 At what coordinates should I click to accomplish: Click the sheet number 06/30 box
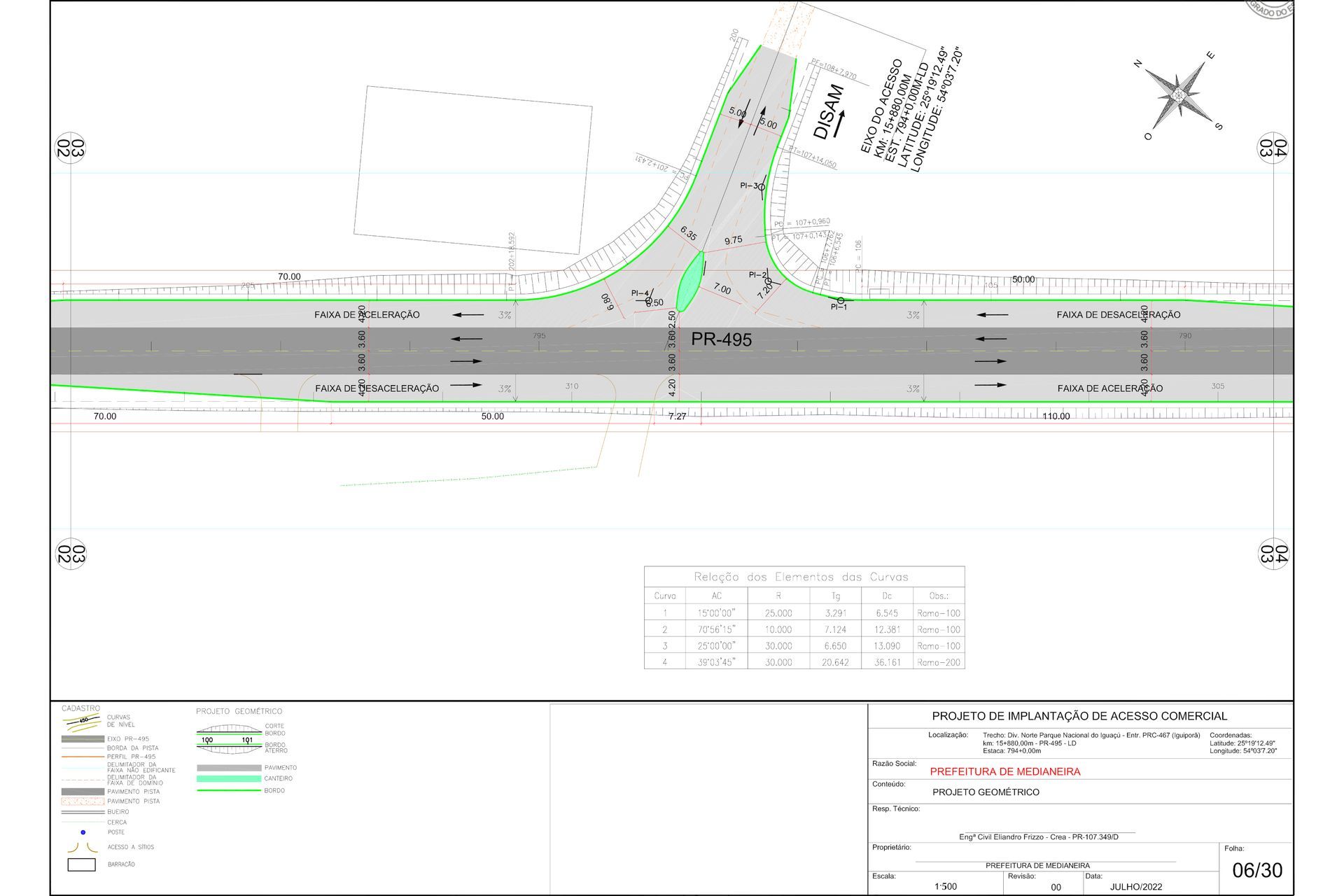(x=1256, y=870)
